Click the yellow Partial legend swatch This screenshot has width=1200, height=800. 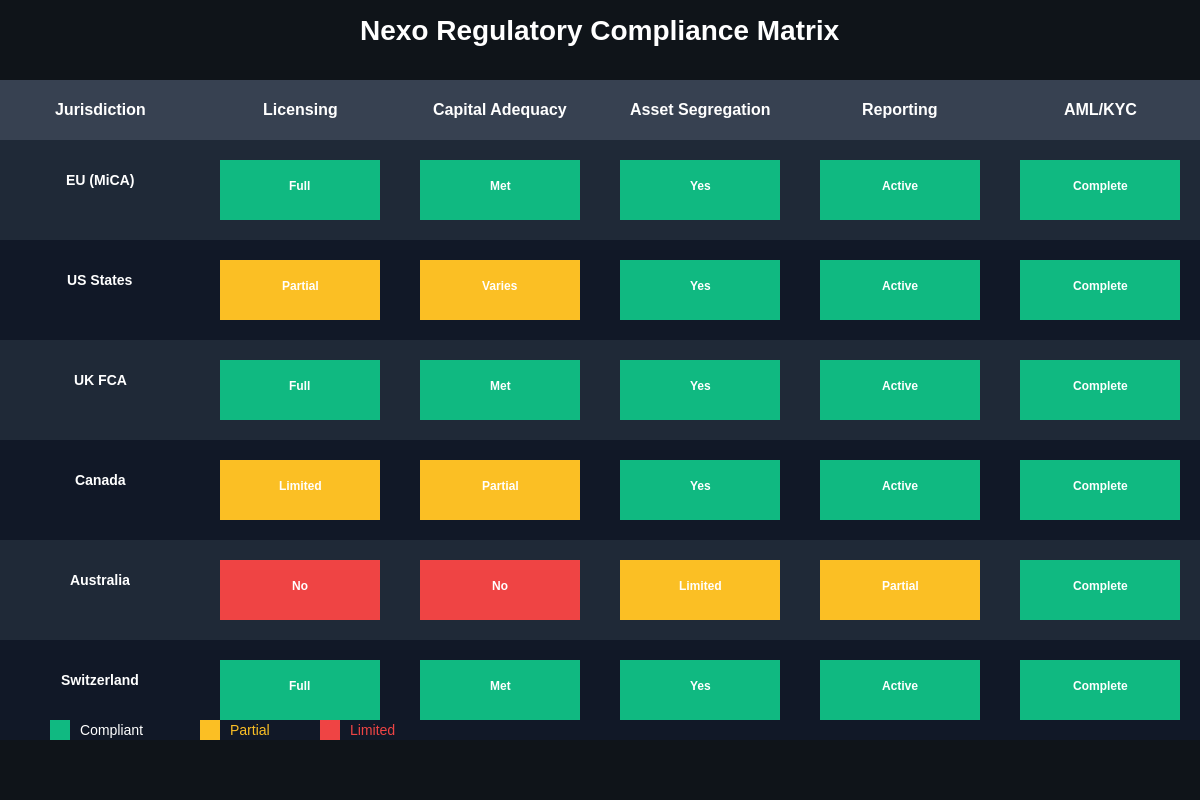click(210, 730)
